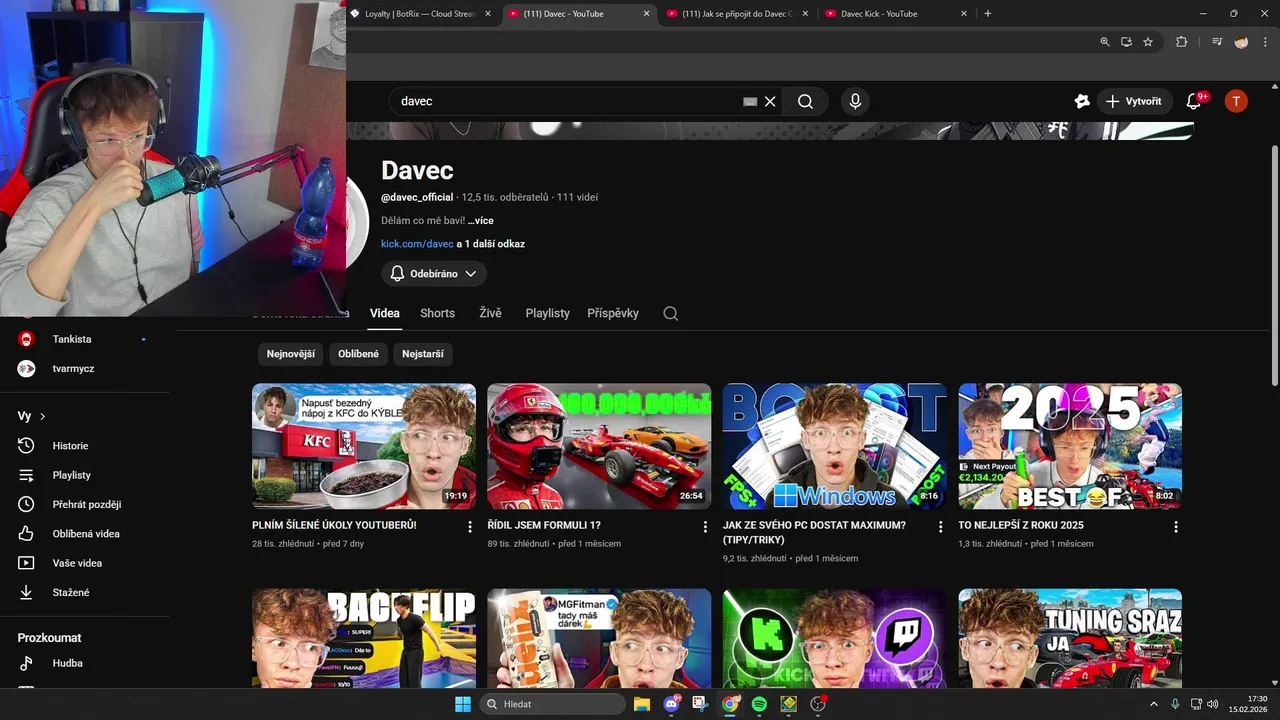Open Discord from taskbar
1280x720 pixels.
click(672, 704)
